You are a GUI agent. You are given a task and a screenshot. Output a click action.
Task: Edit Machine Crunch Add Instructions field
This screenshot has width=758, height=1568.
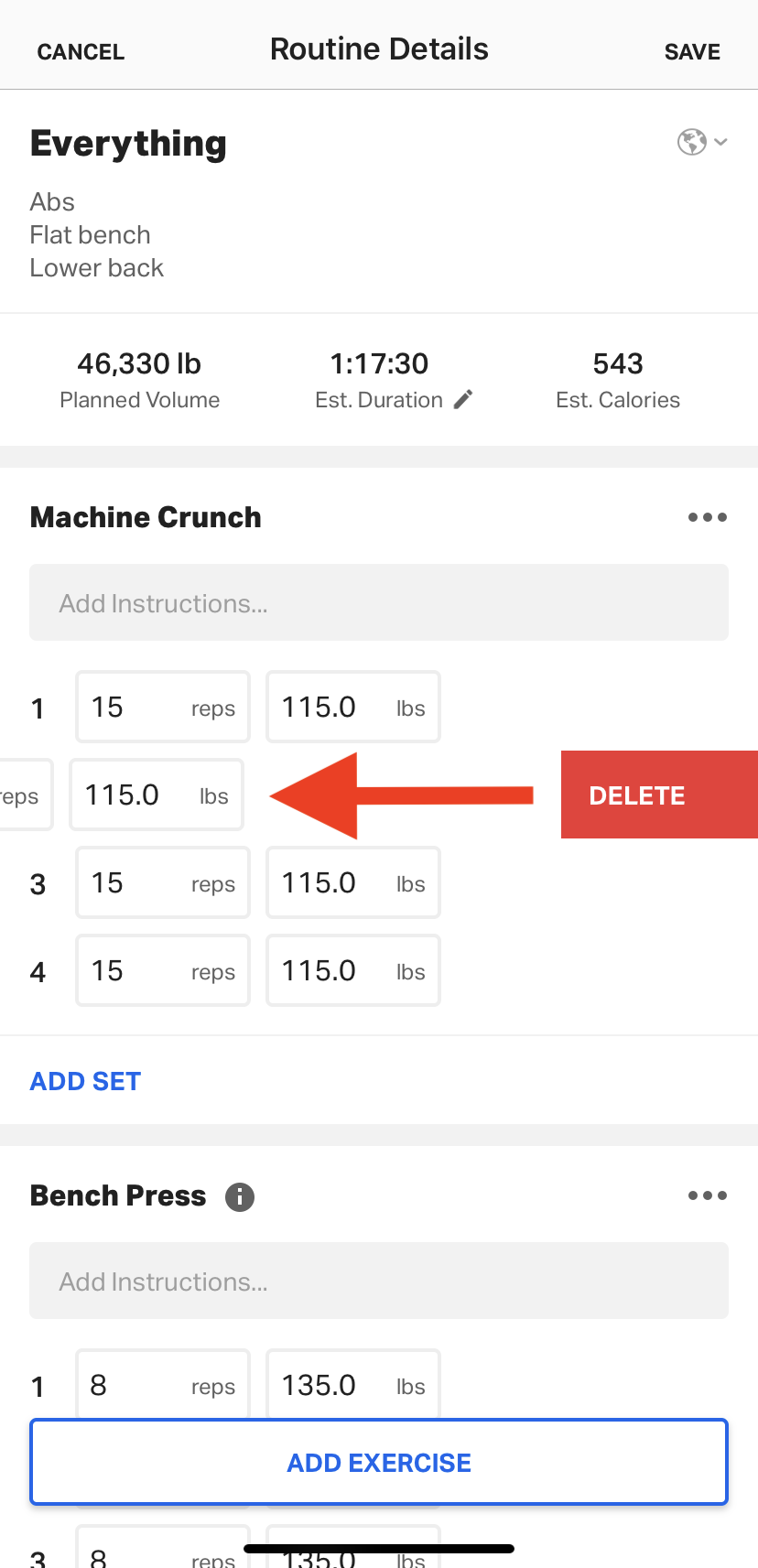[x=379, y=602]
